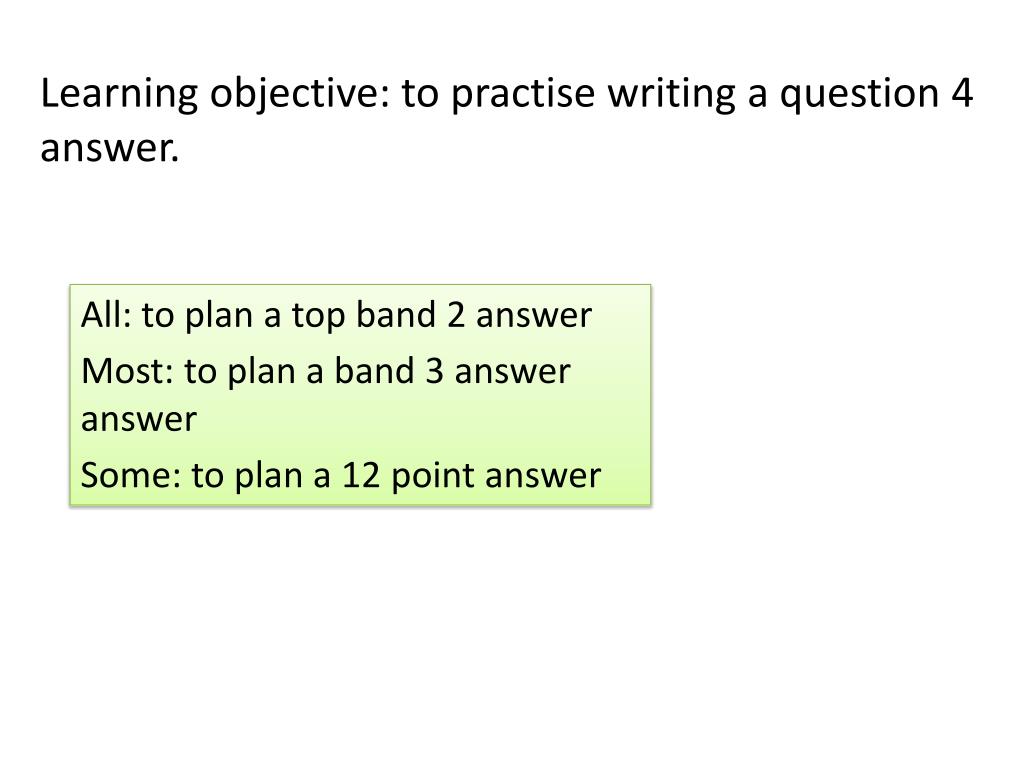Click the 'question 4' text in heading

[876, 93]
